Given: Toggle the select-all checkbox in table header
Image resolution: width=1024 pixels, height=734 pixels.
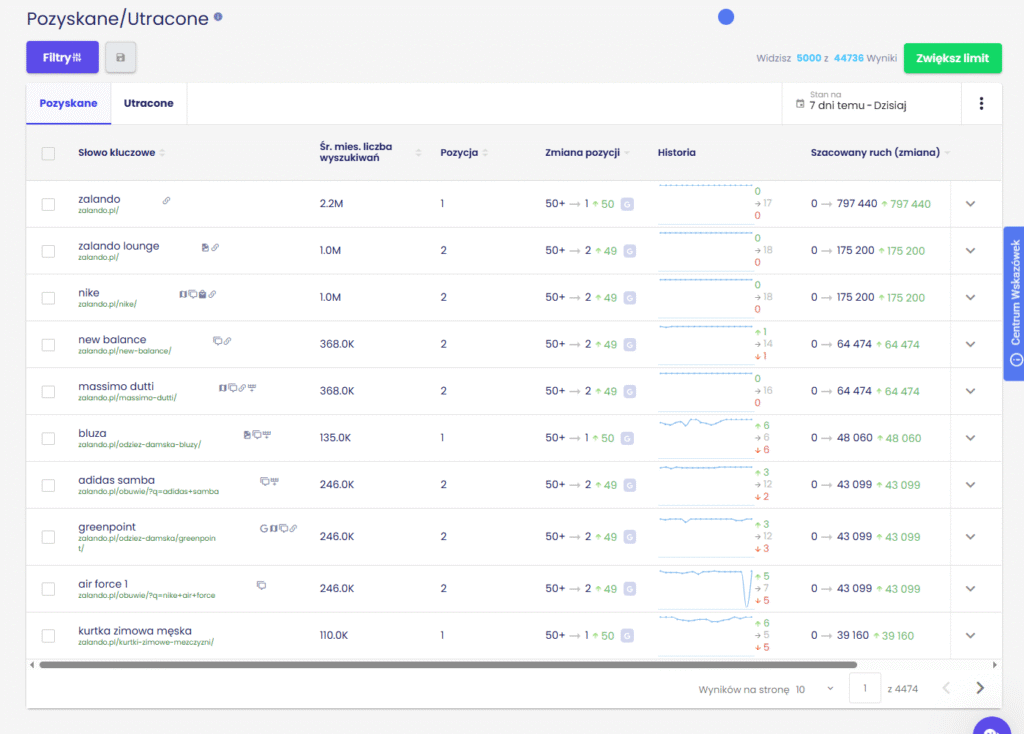Looking at the screenshot, I should click(x=48, y=153).
